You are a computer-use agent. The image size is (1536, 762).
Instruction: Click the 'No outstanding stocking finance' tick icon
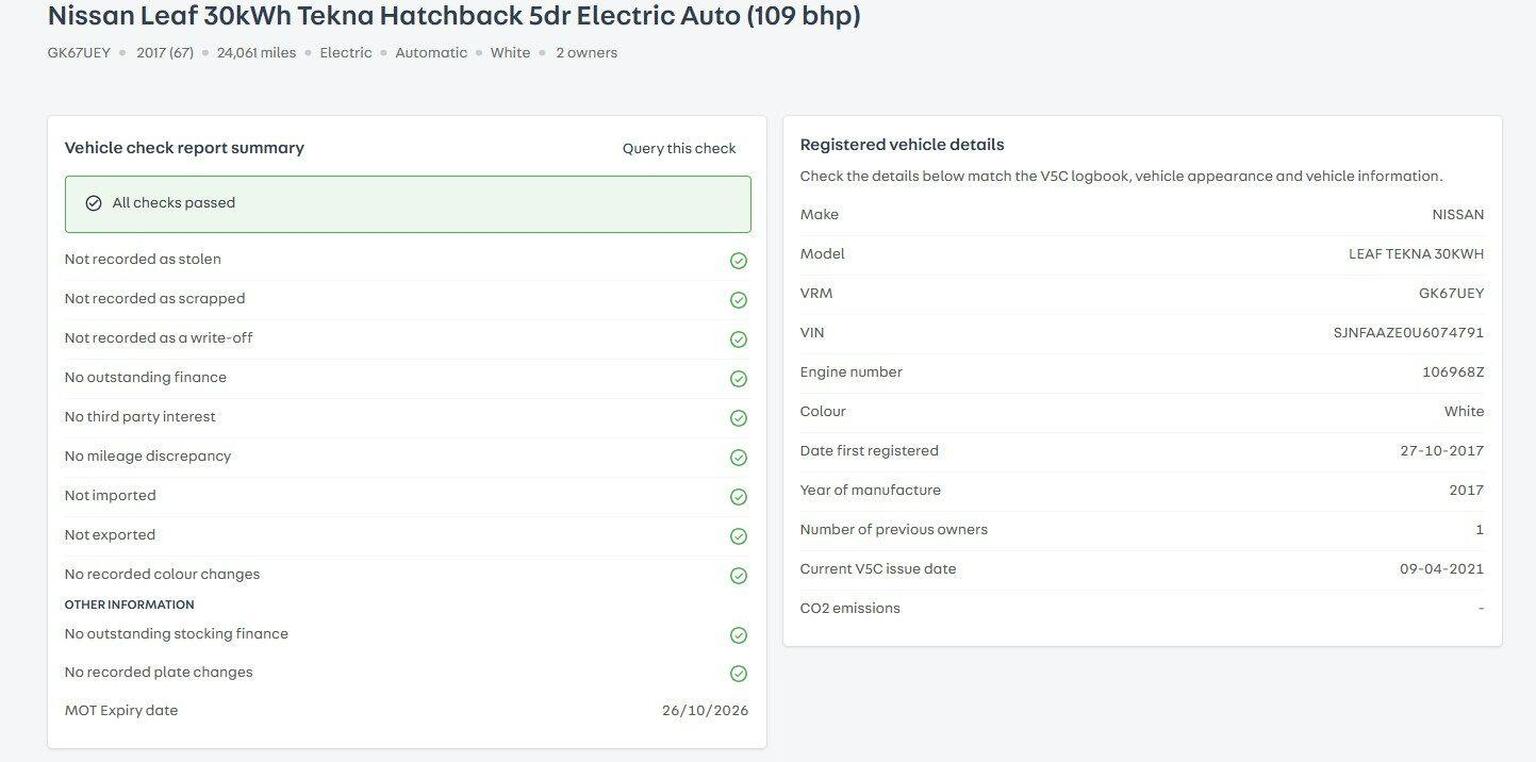[x=738, y=635]
